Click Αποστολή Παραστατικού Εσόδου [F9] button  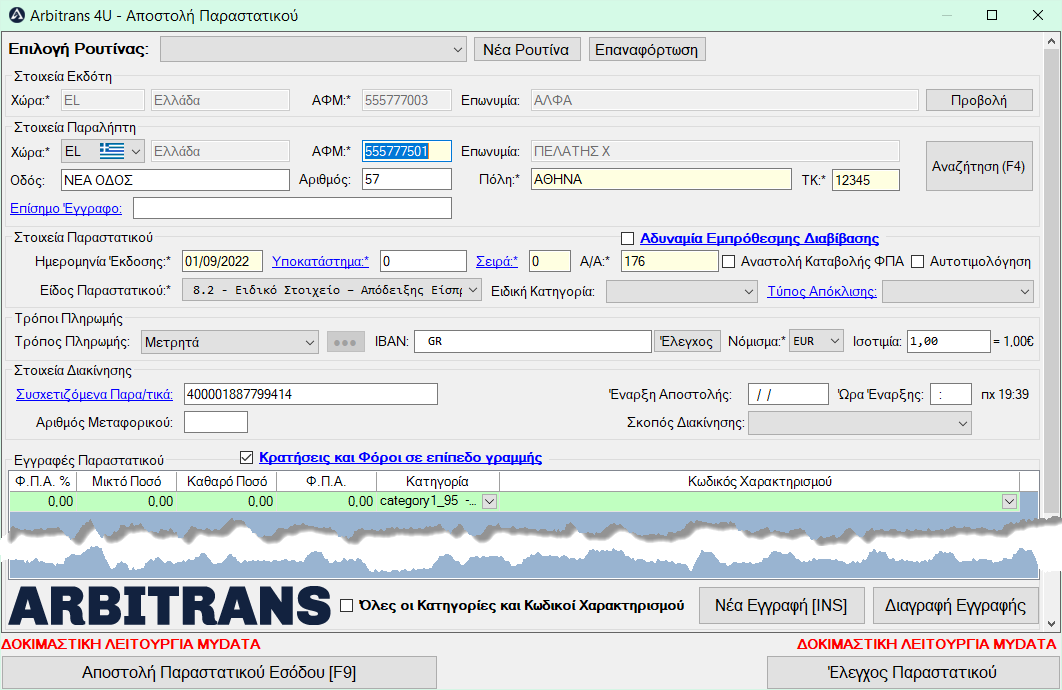(x=219, y=672)
